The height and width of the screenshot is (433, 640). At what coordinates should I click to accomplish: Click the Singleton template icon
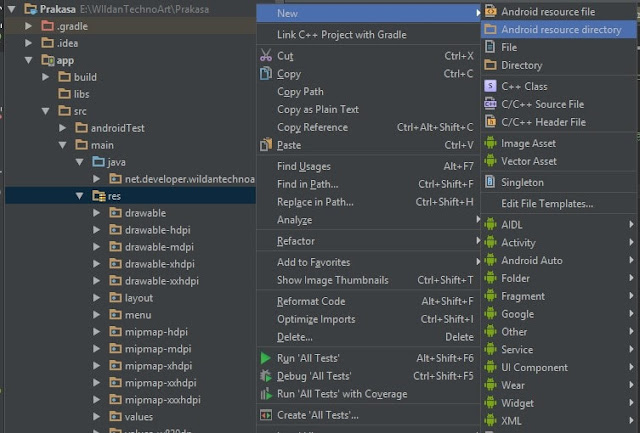(490, 182)
